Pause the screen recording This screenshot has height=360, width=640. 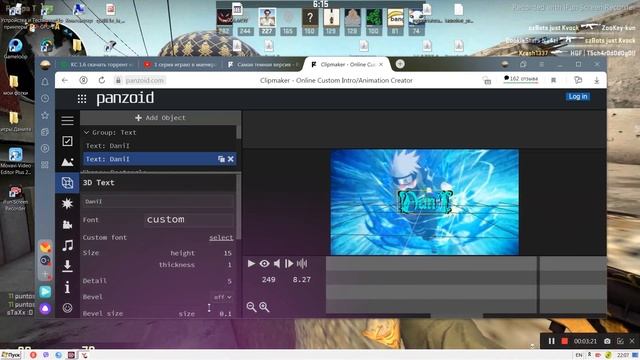(551, 341)
